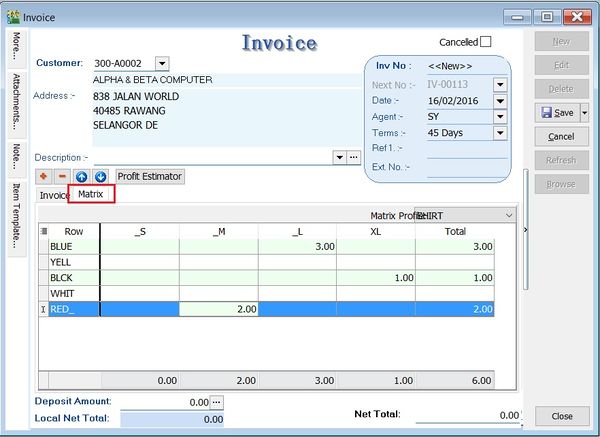Viewport: 600px width, 437px height.
Task: Click the Save button floppy icon
Action: (546, 113)
